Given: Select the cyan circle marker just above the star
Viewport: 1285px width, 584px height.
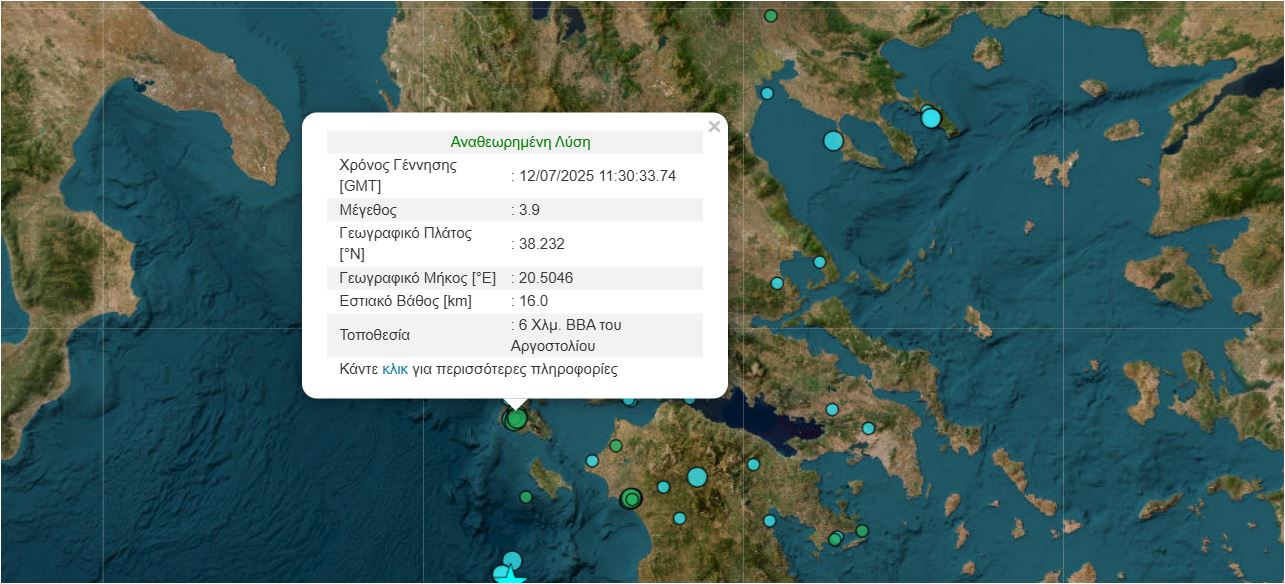Looking at the screenshot, I should [x=512, y=560].
